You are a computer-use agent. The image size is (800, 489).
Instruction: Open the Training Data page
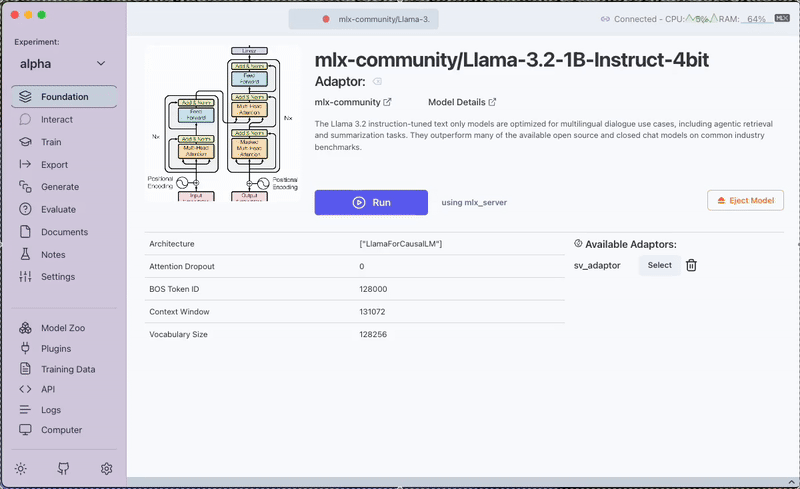[67, 369]
